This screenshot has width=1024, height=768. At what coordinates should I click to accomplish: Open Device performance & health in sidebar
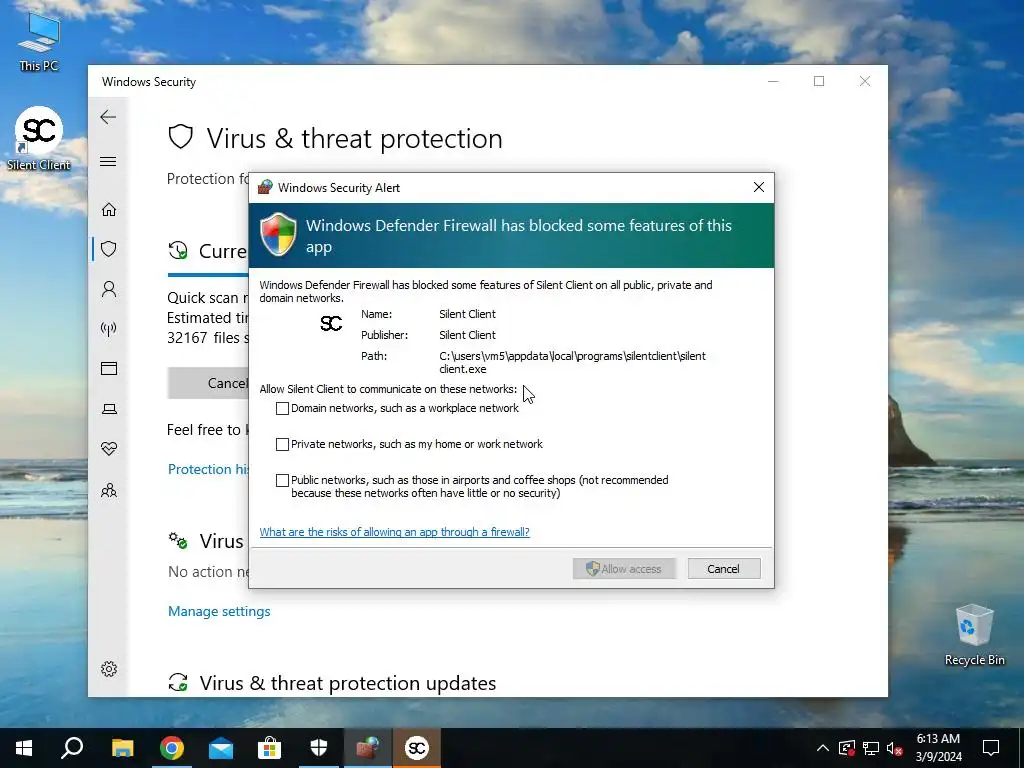pos(108,449)
